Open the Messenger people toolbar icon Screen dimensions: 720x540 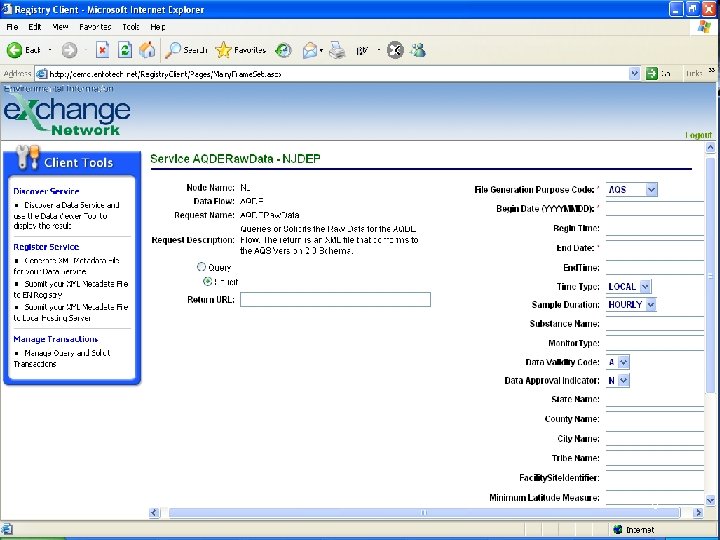tap(418, 50)
